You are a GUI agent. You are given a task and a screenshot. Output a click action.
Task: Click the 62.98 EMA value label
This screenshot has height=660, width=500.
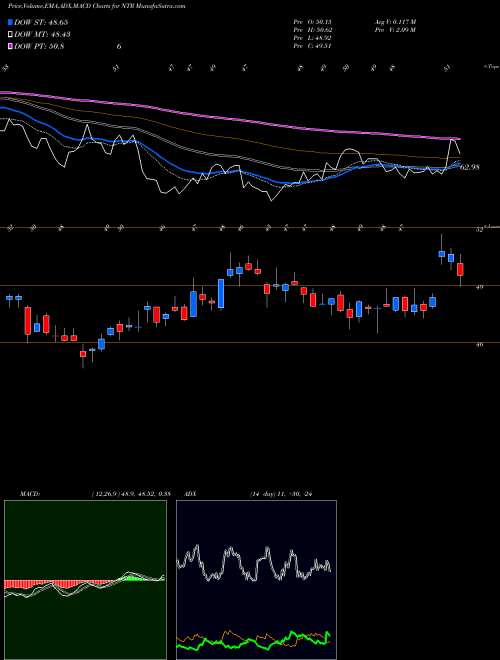coord(470,167)
